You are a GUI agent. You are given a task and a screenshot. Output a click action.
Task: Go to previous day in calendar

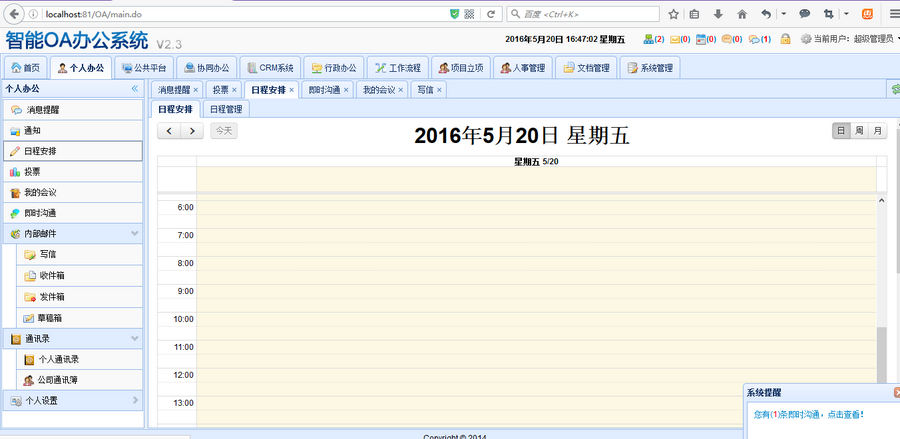coord(169,131)
